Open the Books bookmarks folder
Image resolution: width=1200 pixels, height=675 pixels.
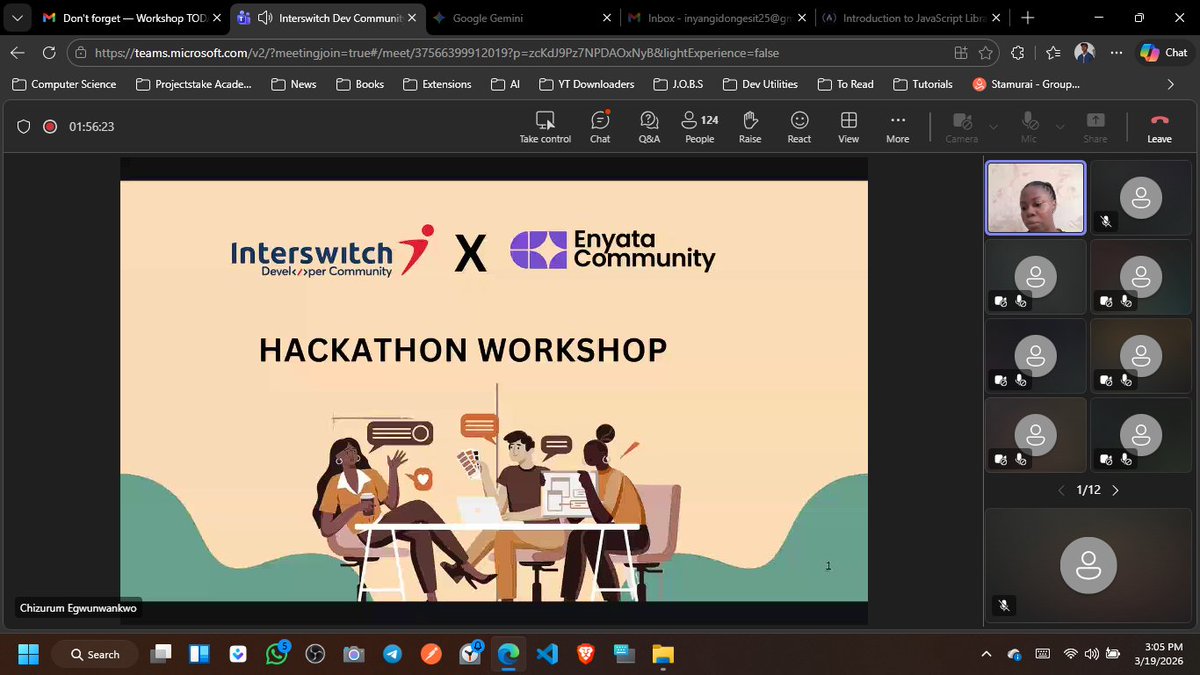360,84
